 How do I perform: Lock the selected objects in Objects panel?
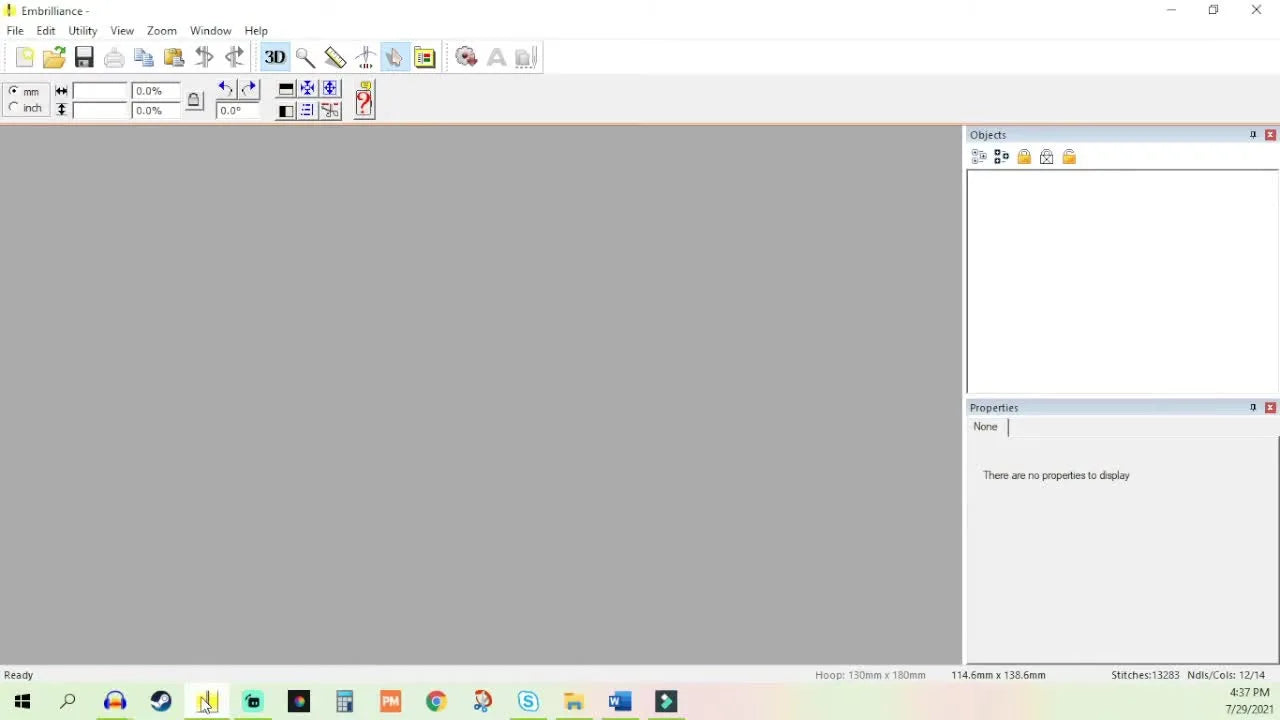(x=1024, y=156)
